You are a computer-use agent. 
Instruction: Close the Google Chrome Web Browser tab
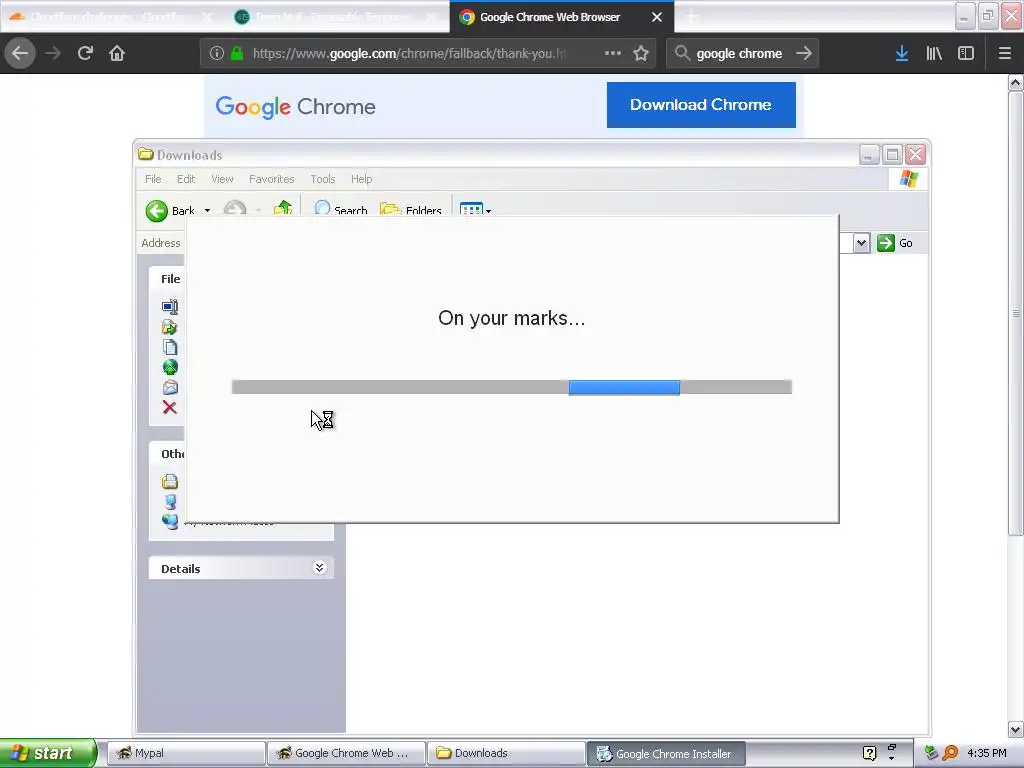(657, 17)
